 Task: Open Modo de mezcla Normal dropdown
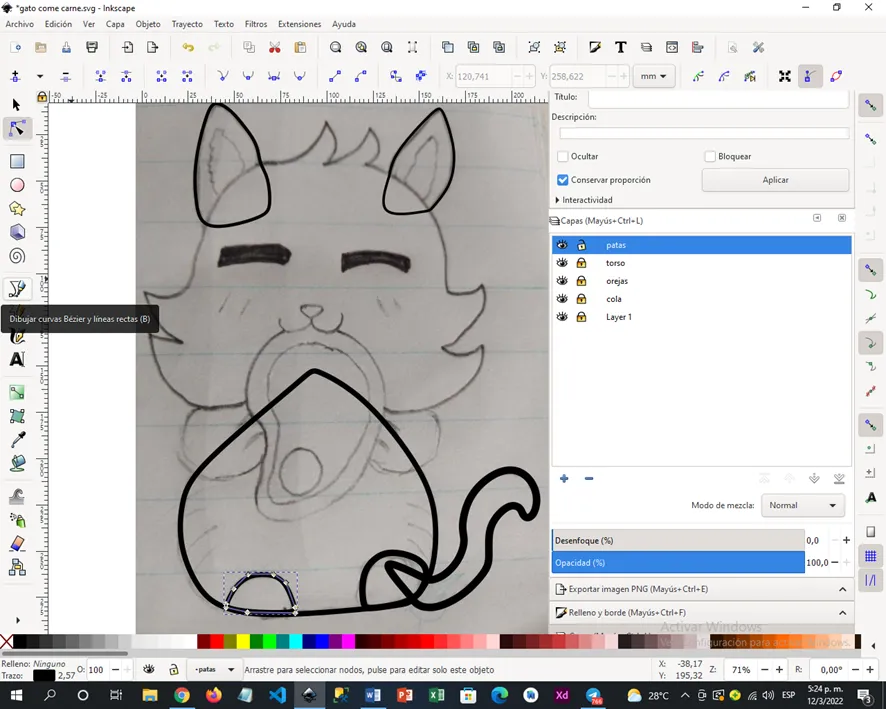pos(802,505)
